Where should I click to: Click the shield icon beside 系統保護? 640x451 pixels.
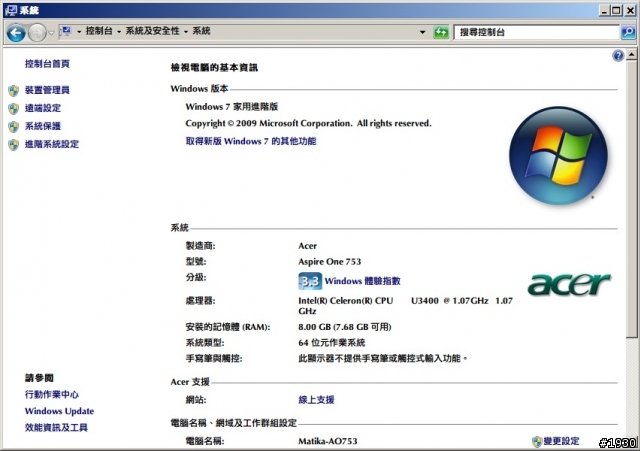pyautogui.click(x=13, y=127)
